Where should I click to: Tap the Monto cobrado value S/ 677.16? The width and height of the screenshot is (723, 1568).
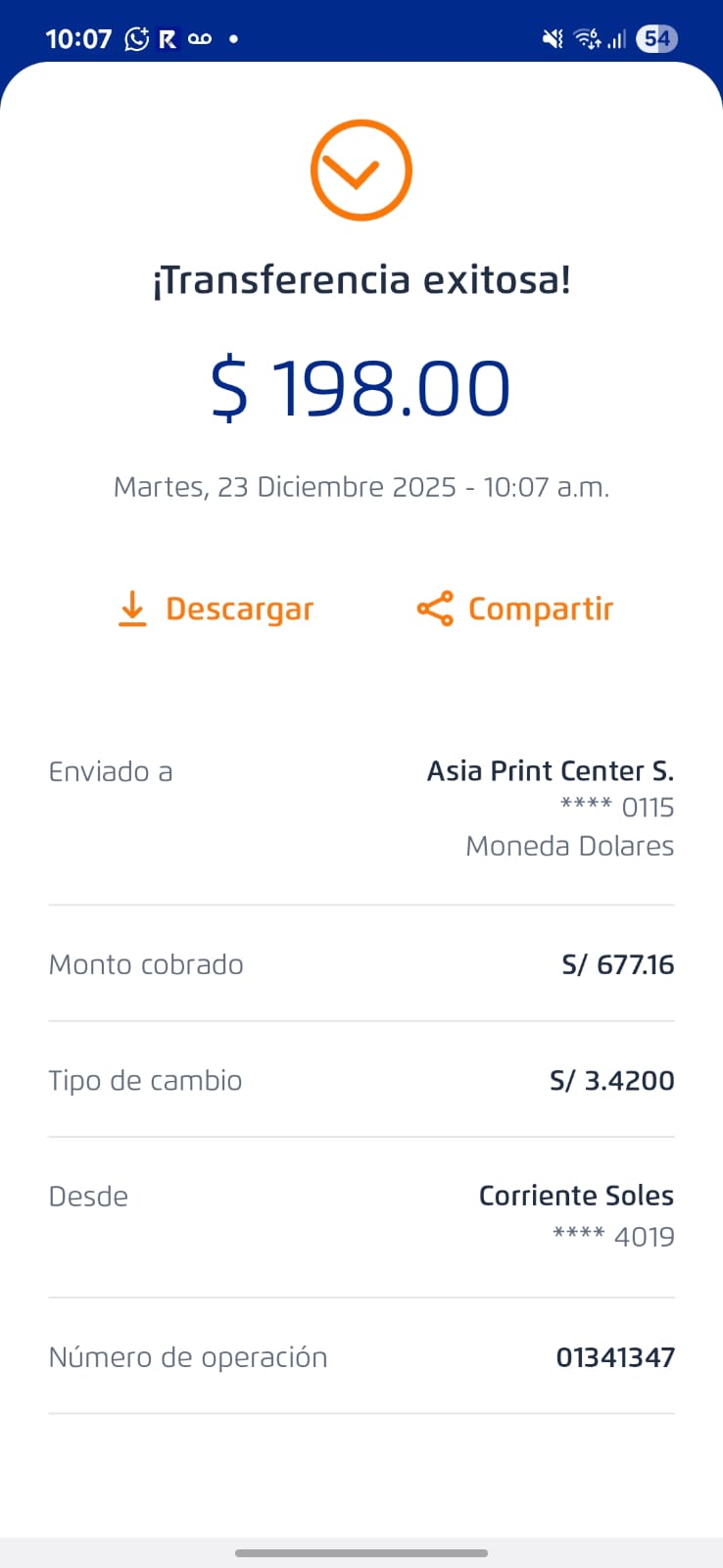(x=617, y=965)
